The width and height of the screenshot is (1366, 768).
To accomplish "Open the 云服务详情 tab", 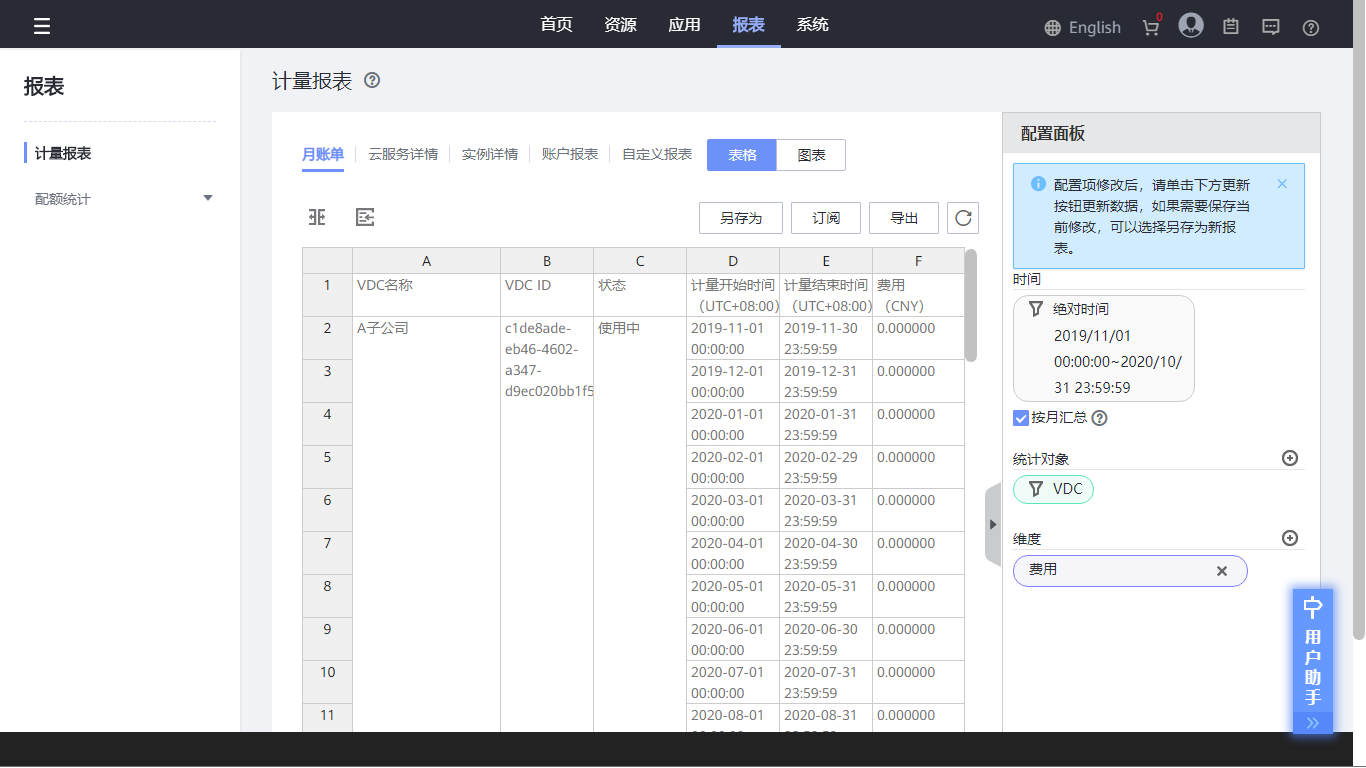I will point(403,154).
